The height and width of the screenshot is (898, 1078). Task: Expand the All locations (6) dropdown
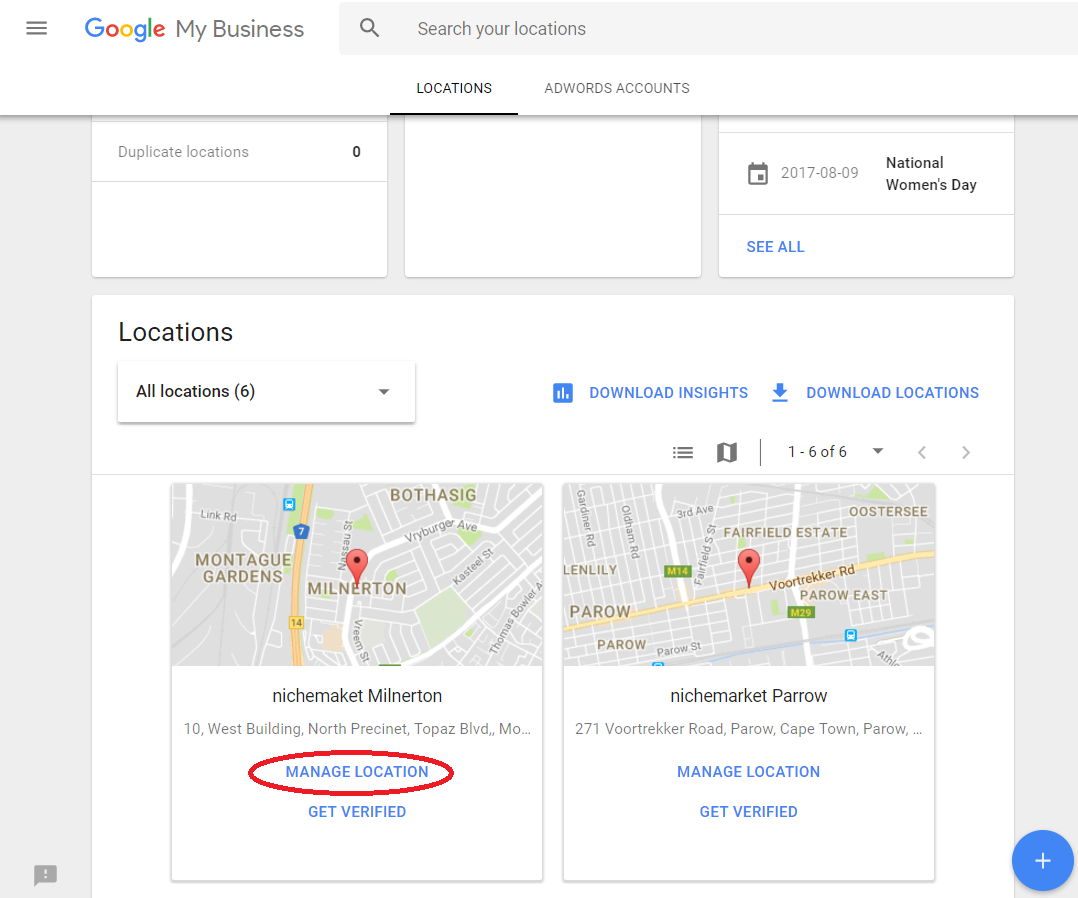[266, 391]
